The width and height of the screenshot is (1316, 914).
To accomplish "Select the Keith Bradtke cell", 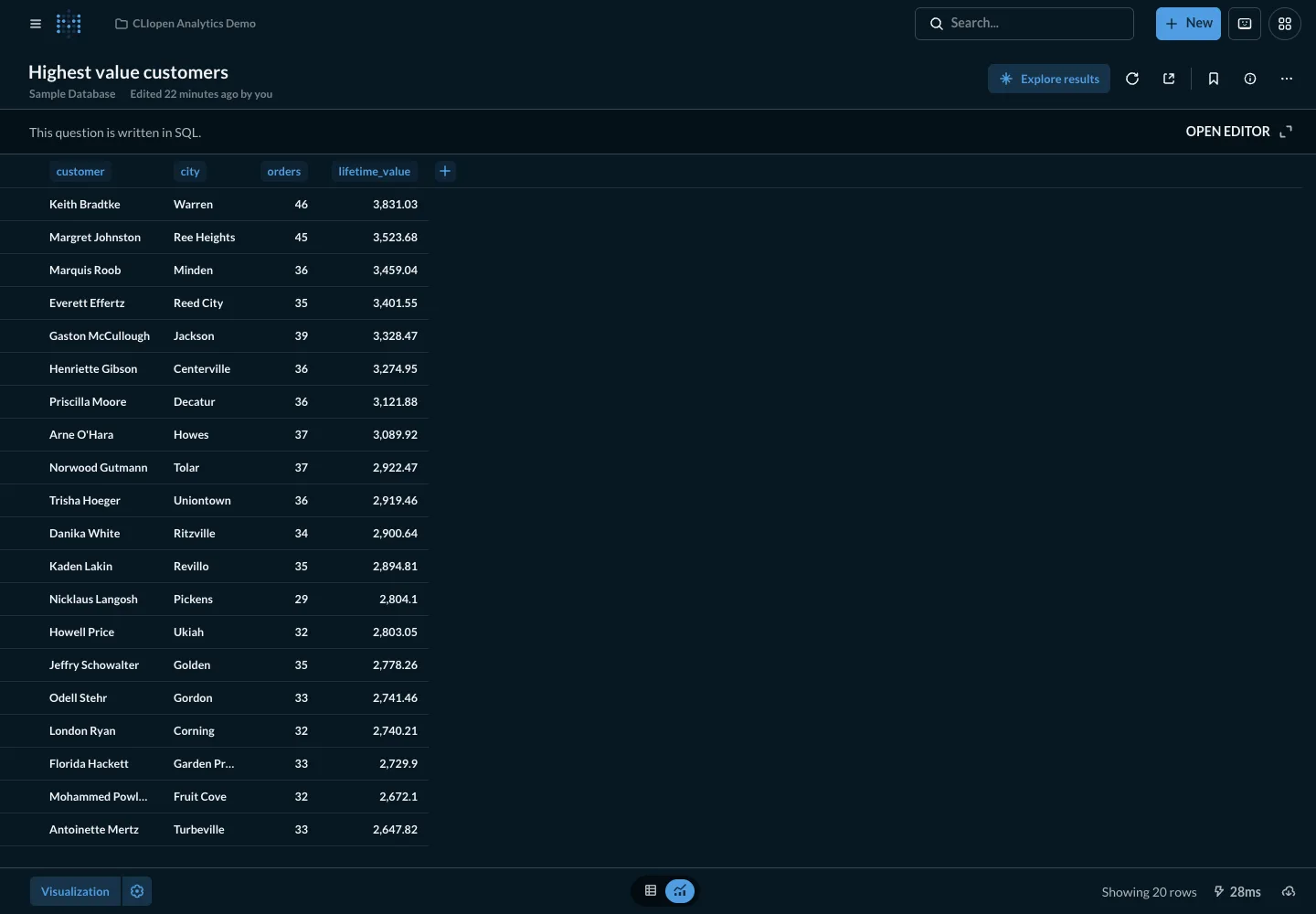I will [85, 205].
